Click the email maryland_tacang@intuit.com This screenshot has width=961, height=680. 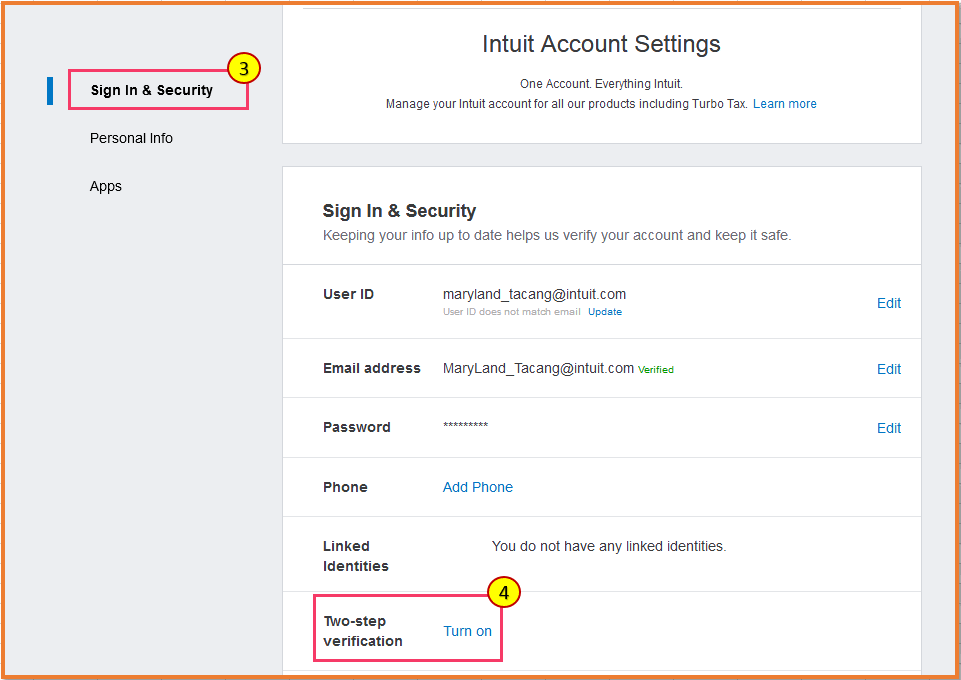534,294
